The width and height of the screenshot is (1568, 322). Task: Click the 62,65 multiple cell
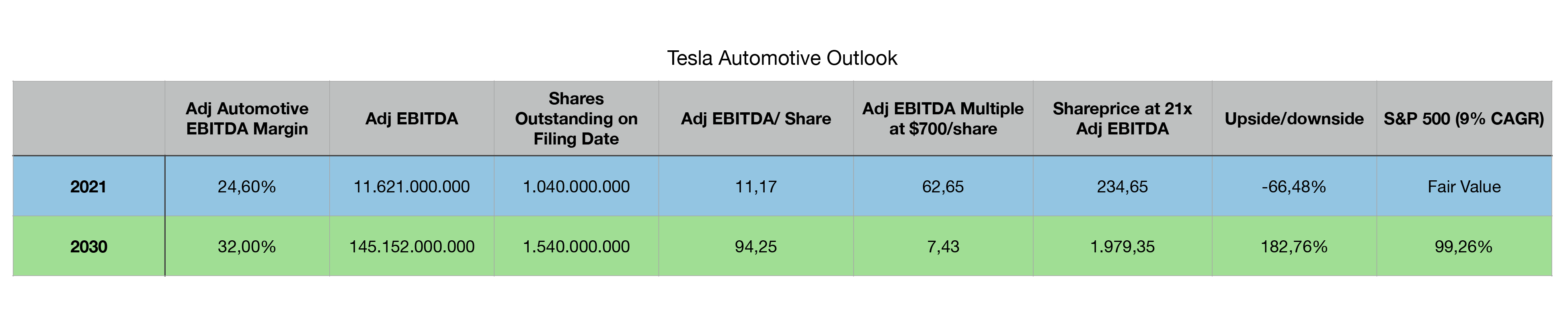coord(943,187)
